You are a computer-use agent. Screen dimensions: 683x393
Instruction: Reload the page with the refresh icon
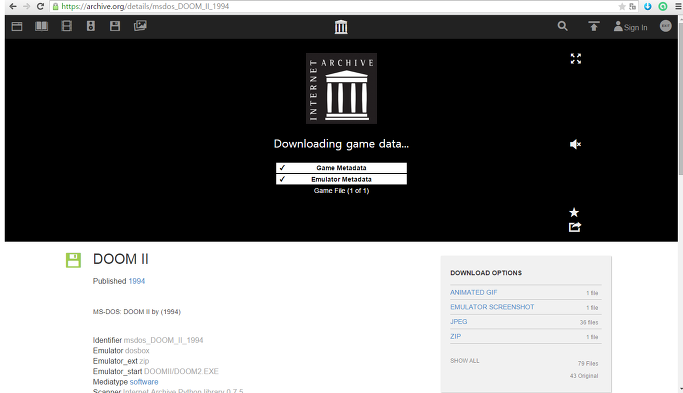[41, 6]
